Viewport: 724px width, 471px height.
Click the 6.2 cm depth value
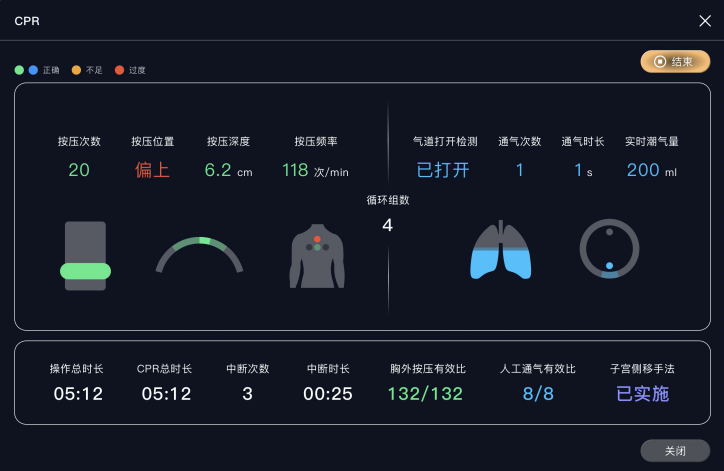coord(229,170)
